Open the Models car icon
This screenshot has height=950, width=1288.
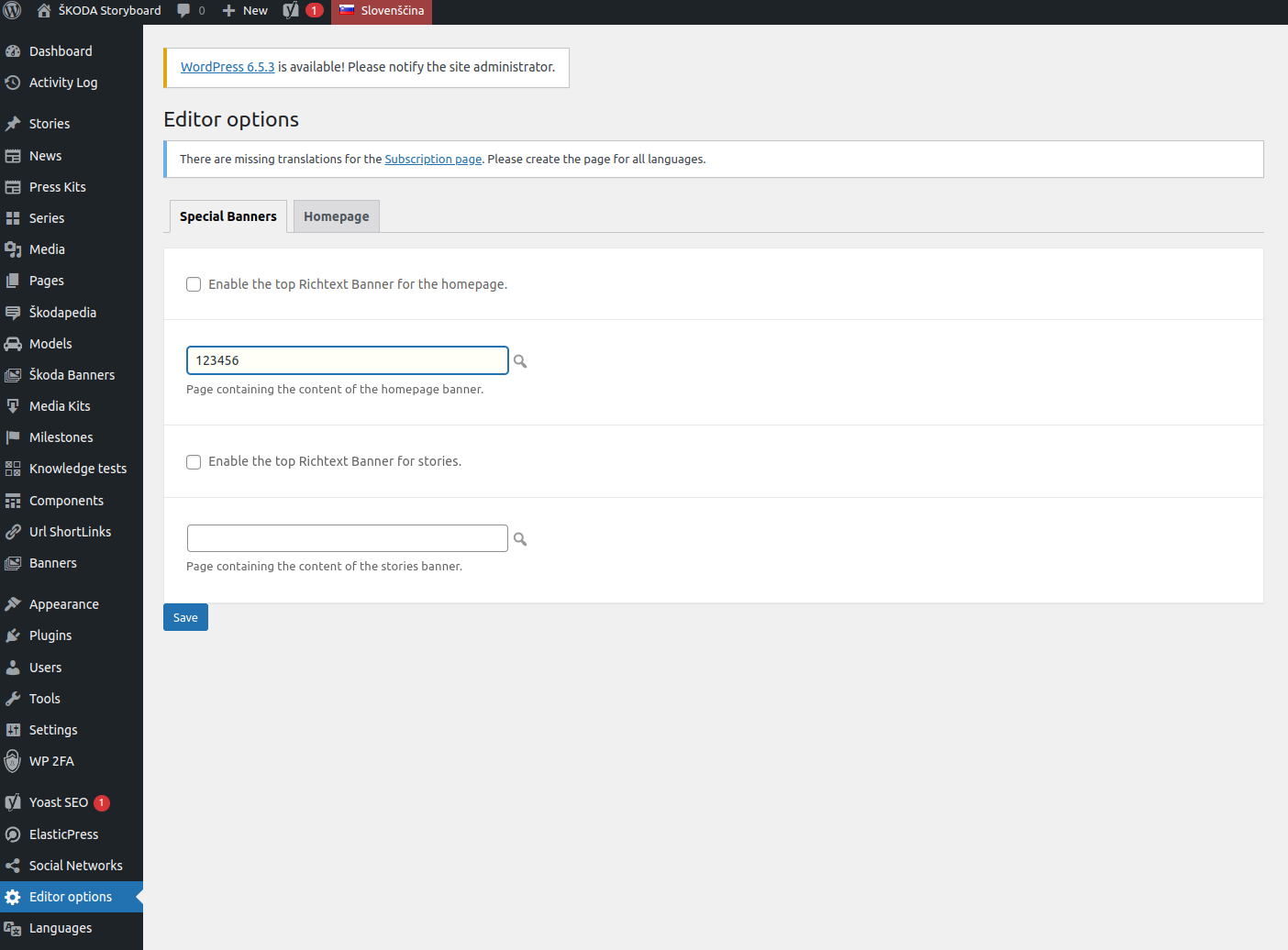[x=13, y=344]
